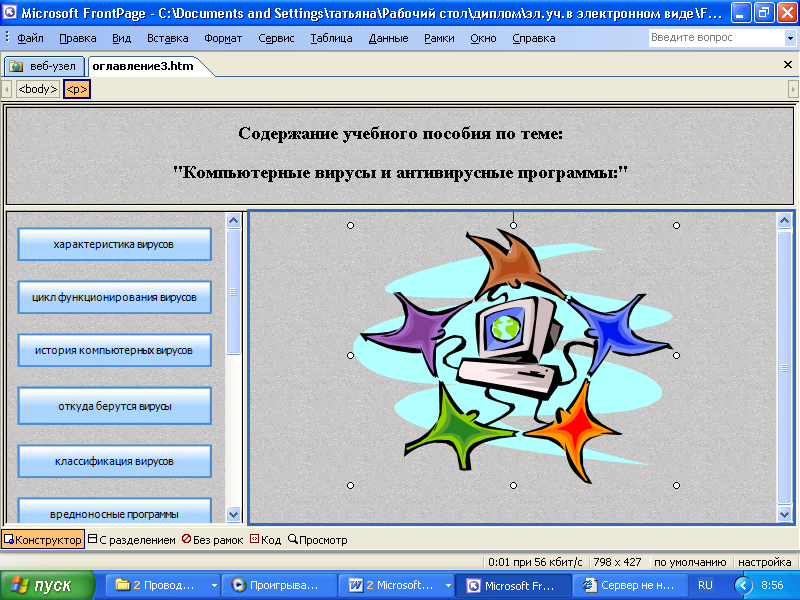The height and width of the screenshot is (600, 800).
Task: Open the Данные menu
Action: pyautogui.click(x=388, y=38)
